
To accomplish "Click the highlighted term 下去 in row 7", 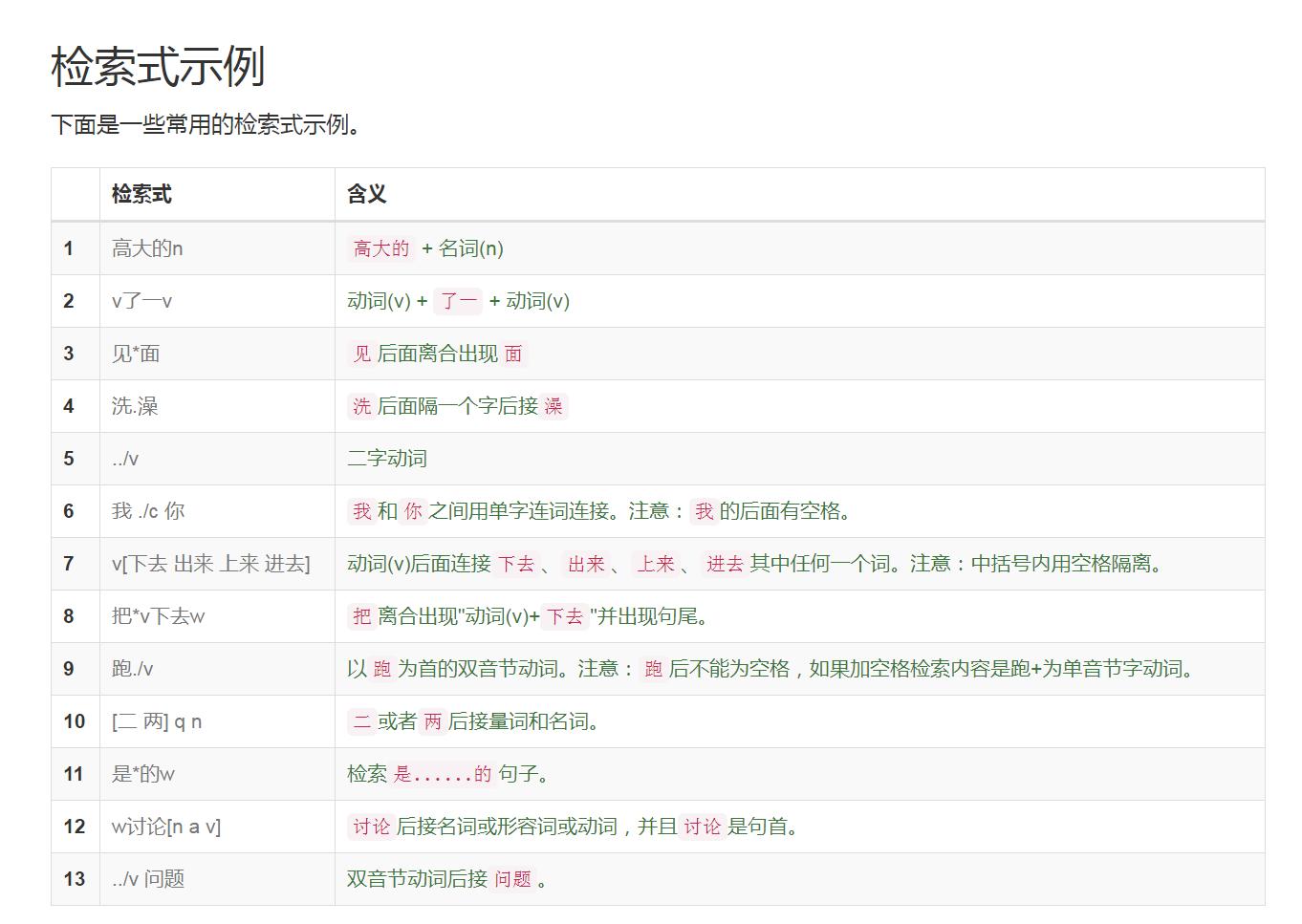I will pos(516,564).
